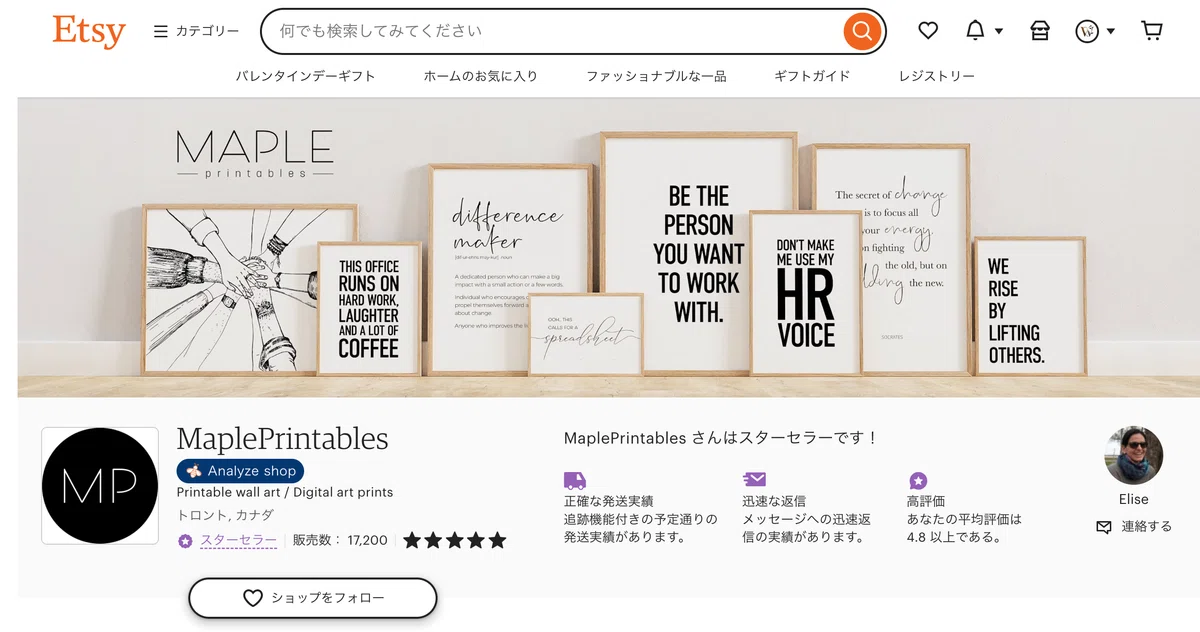Screen dimensions: 1200x632
Task: Open バレンタインデーギフト link
Action: [x=305, y=76]
